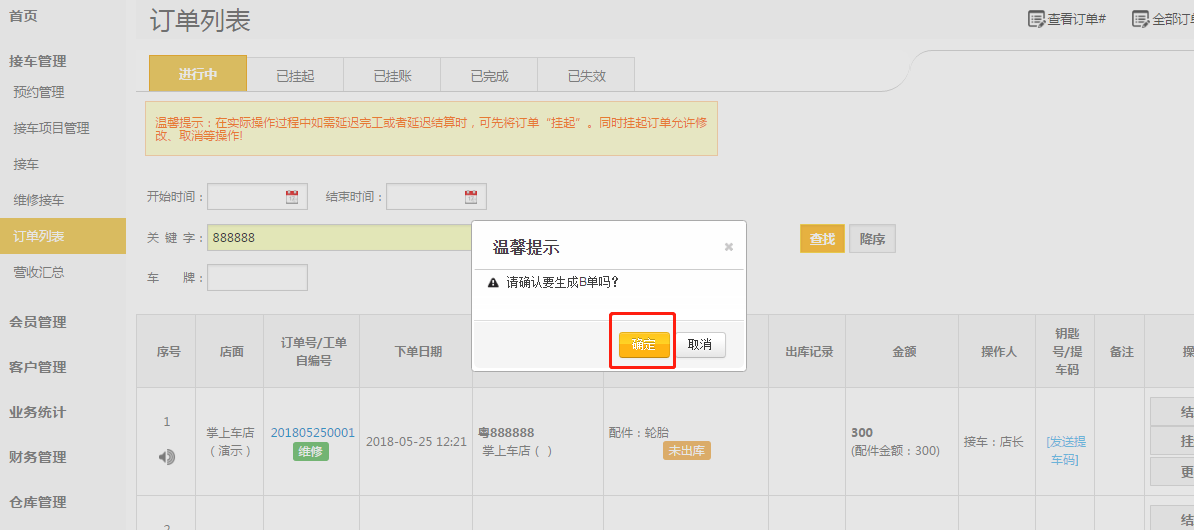
Task: Open the 已挂账 tab
Action: click(x=392, y=75)
